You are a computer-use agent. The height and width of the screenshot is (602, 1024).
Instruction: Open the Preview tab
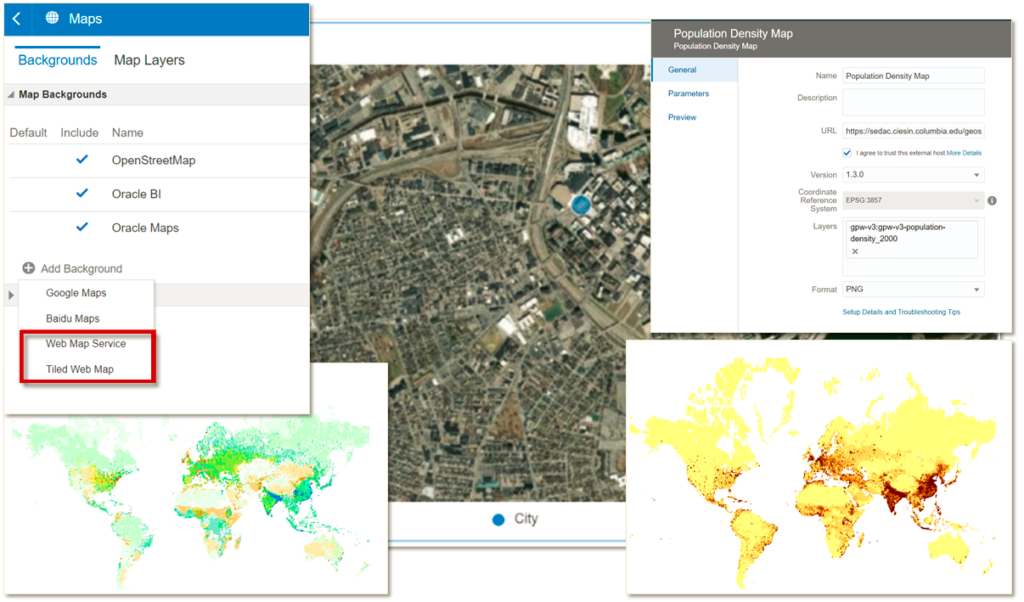pos(682,118)
